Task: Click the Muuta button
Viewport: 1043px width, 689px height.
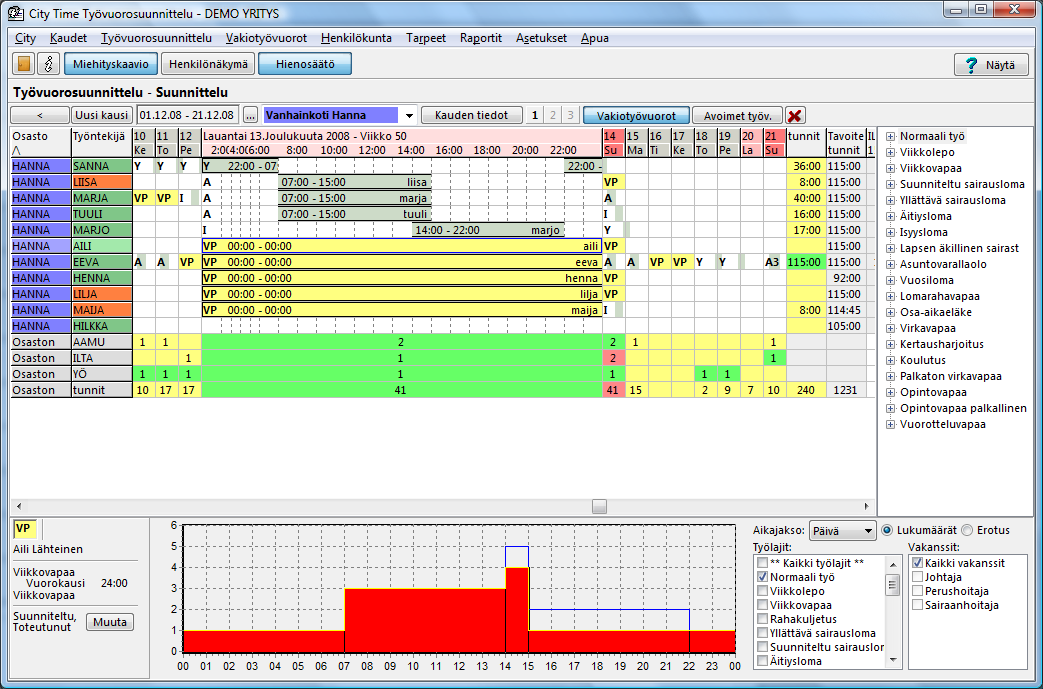Action: (x=110, y=622)
